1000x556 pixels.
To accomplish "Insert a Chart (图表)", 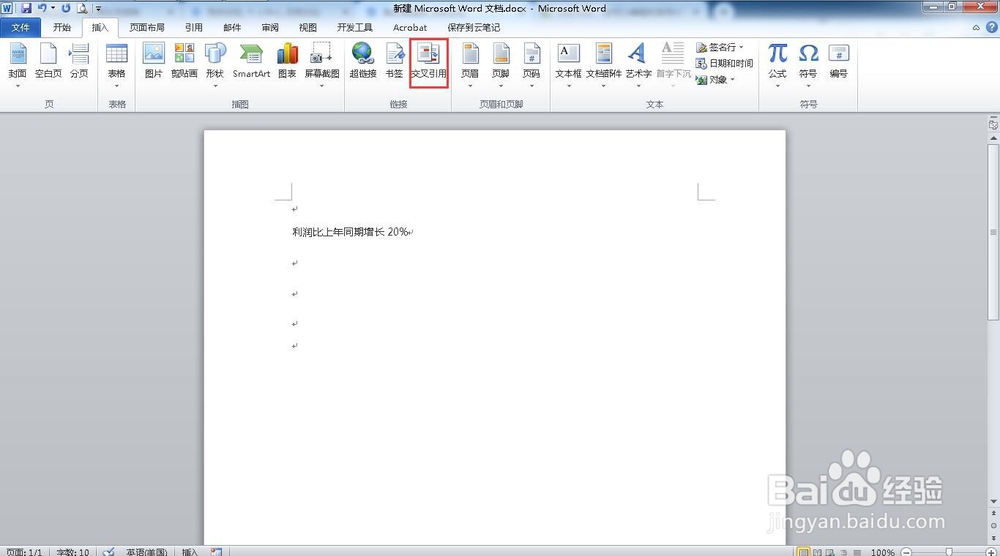I will 288,61.
